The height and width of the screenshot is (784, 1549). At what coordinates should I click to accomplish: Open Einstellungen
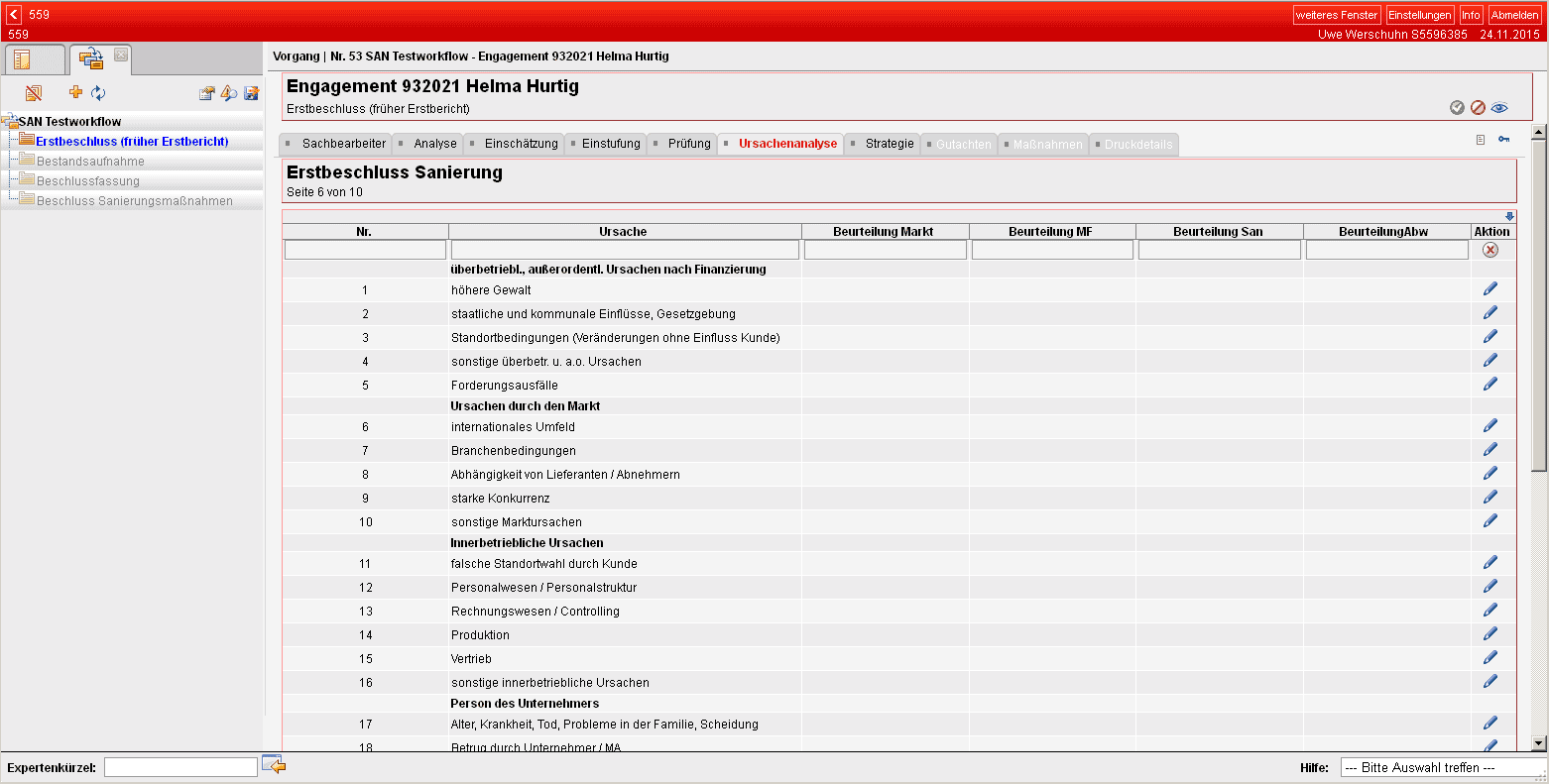[1419, 15]
